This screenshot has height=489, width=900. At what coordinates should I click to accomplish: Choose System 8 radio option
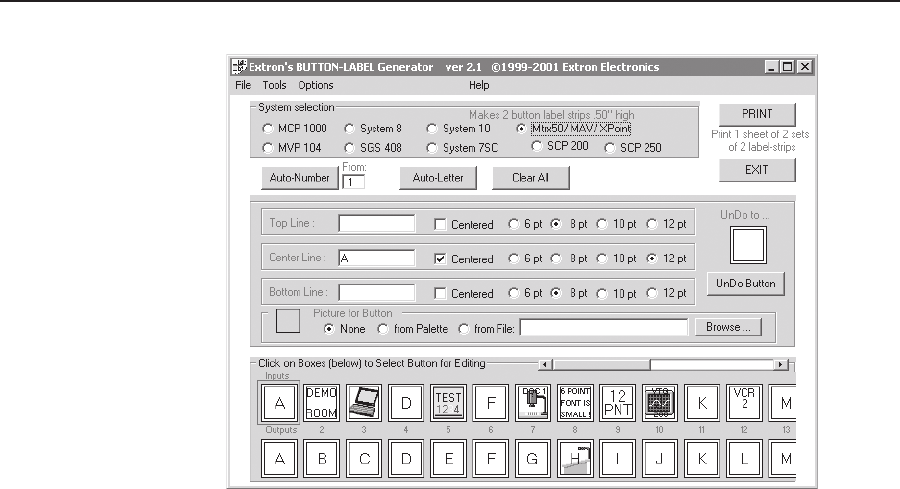pos(373,129)
